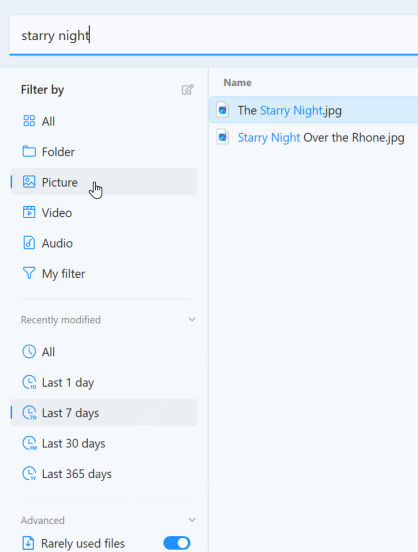418x552 pixels.
Task: Click the Audio music note icon
Action: click(x=29, y=243)
